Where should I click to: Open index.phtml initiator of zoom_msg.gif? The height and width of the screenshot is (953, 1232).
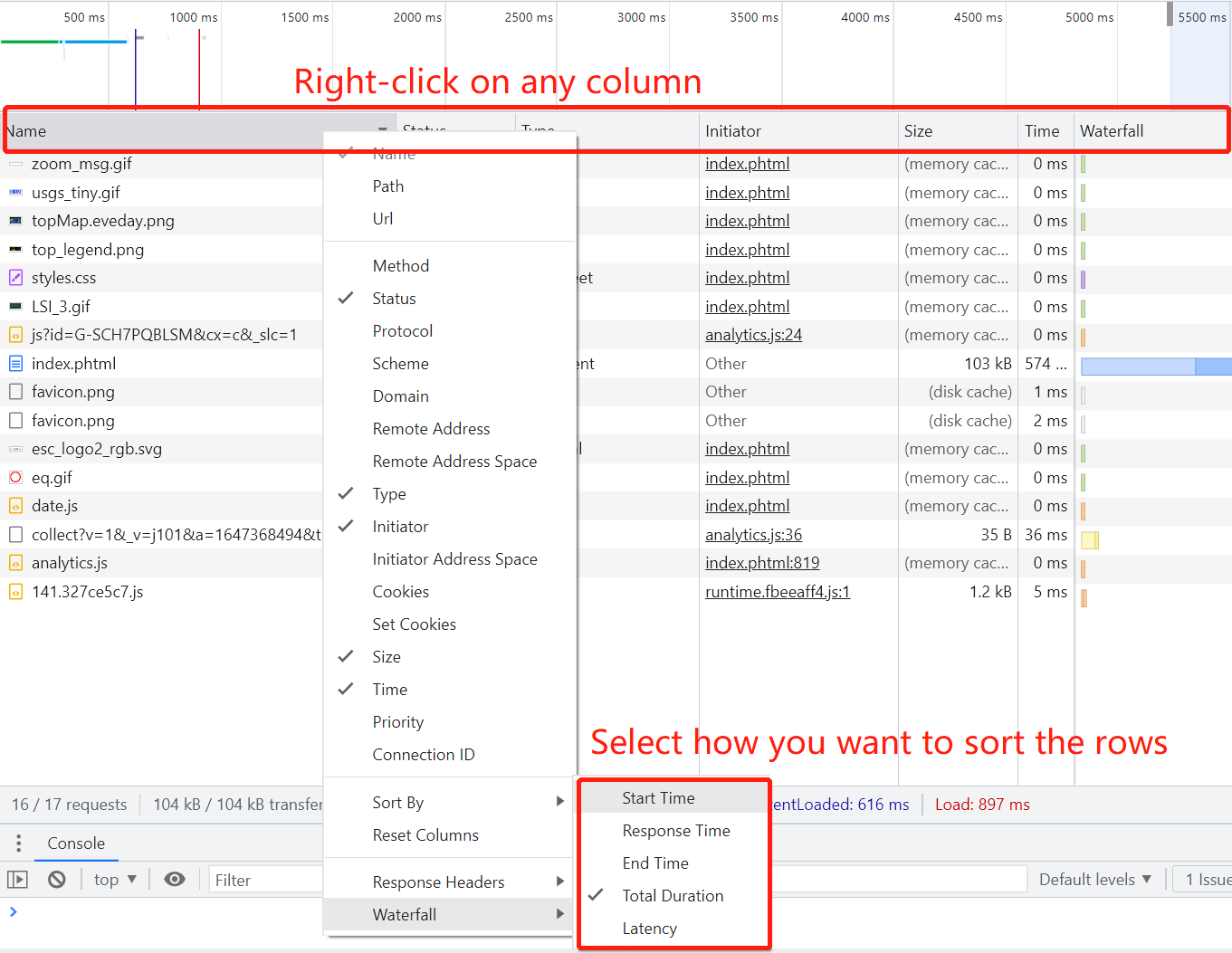(747, 164)
